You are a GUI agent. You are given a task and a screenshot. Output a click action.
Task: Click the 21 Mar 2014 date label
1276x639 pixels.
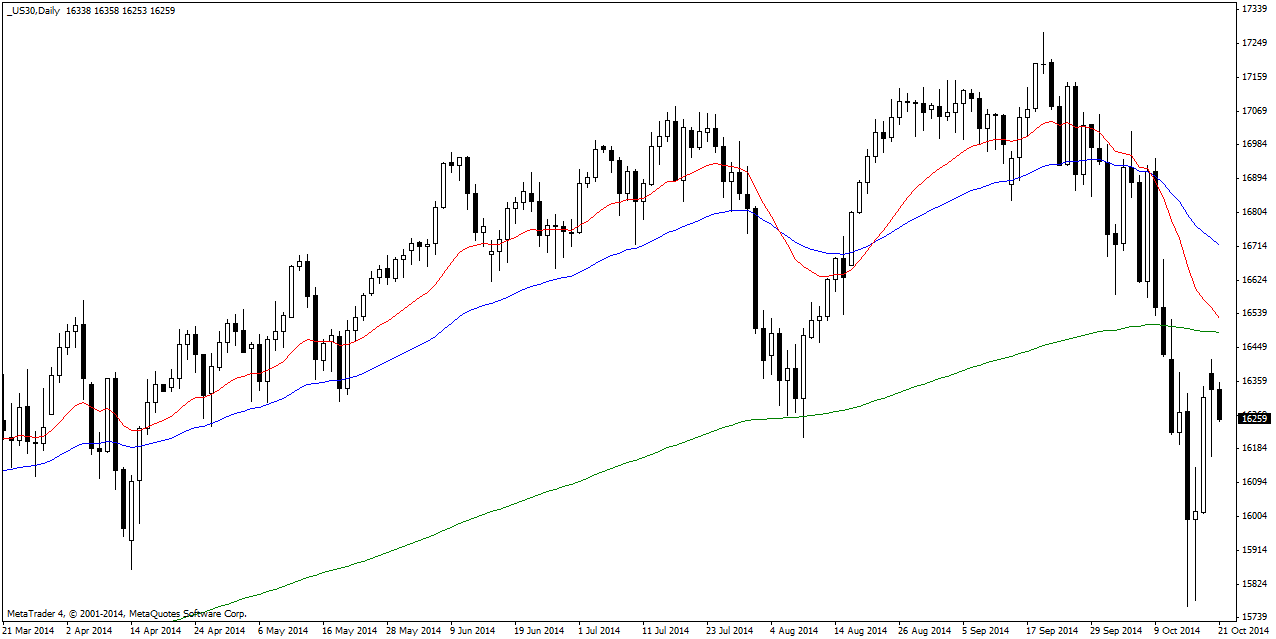point(28,631)
